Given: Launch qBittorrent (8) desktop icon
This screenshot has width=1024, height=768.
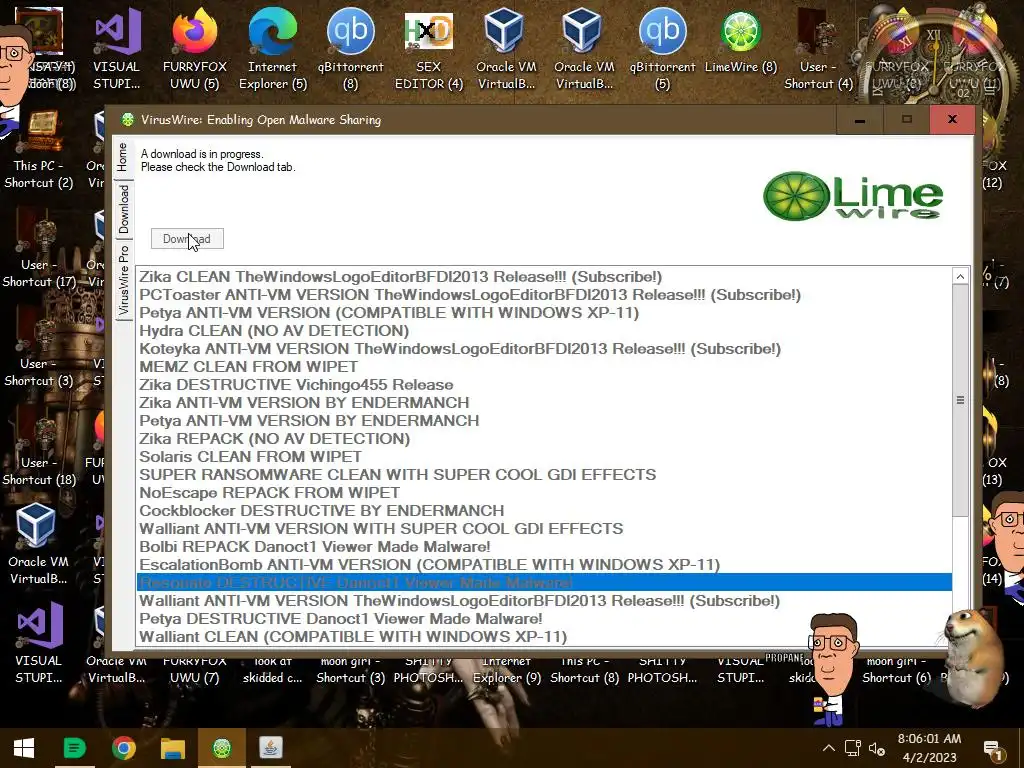Looking at the screenshot, I should 351,49.
